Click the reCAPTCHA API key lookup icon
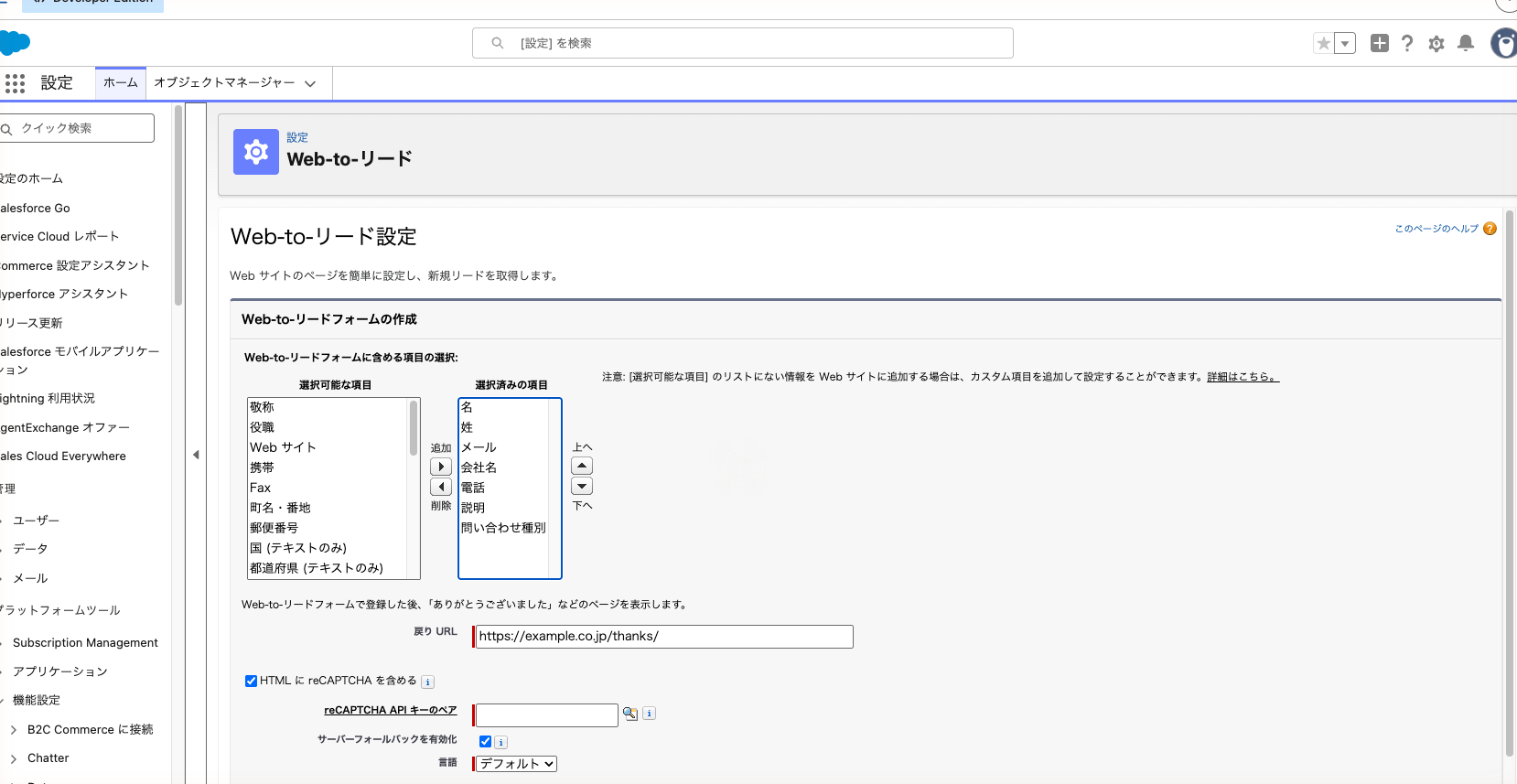This screenshot has height=784, width=1517. [x=630, y=714]
